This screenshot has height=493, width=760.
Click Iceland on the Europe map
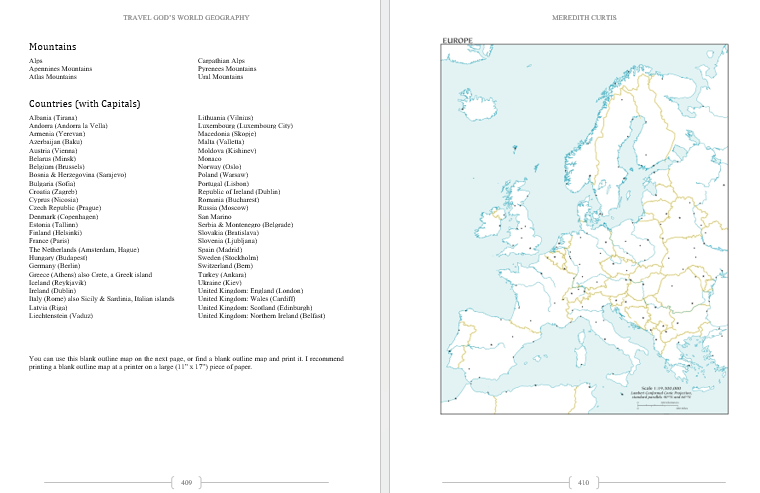[x=478, y=104]
